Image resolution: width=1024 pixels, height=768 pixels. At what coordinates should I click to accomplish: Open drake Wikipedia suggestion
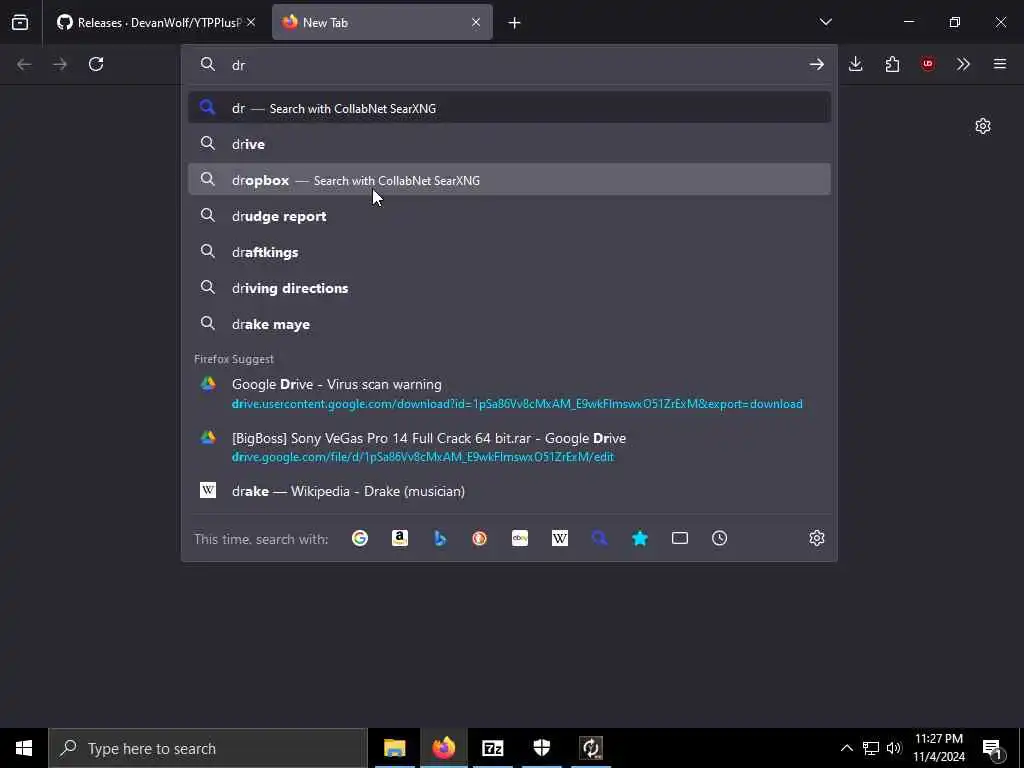point(509,491)
